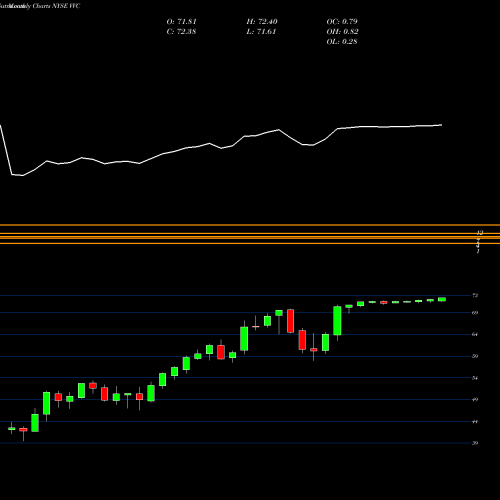The width and height of the screenshot is (500, 500).
Task: Click the '72' price axis label
Action: click(x=475, y=295)
